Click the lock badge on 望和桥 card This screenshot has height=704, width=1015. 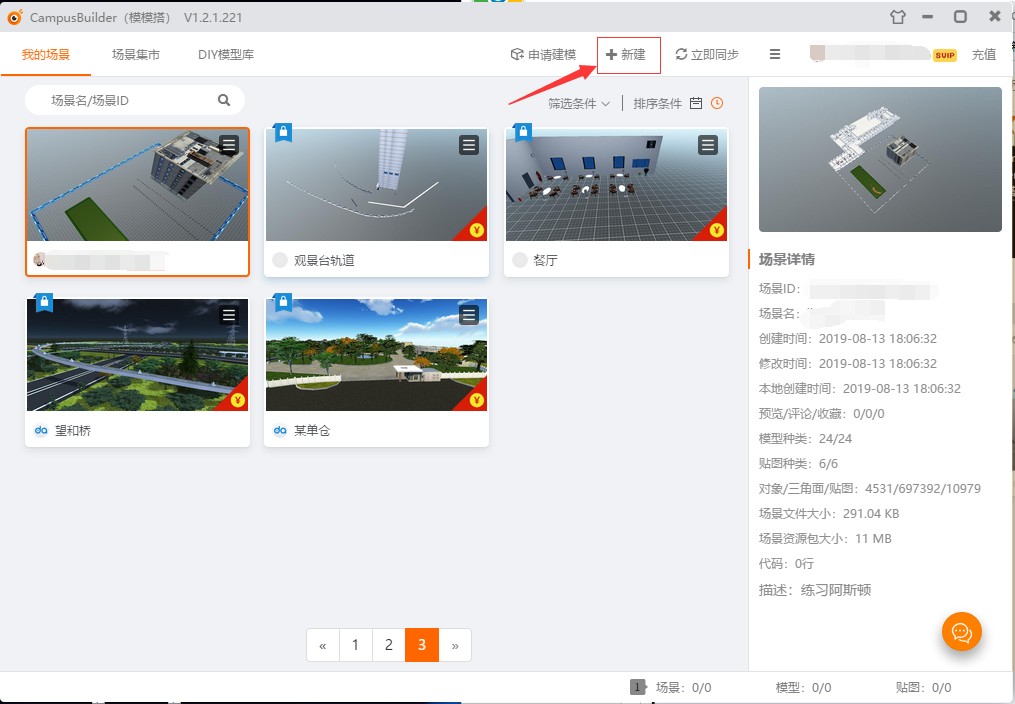click(x=43, y=302)
